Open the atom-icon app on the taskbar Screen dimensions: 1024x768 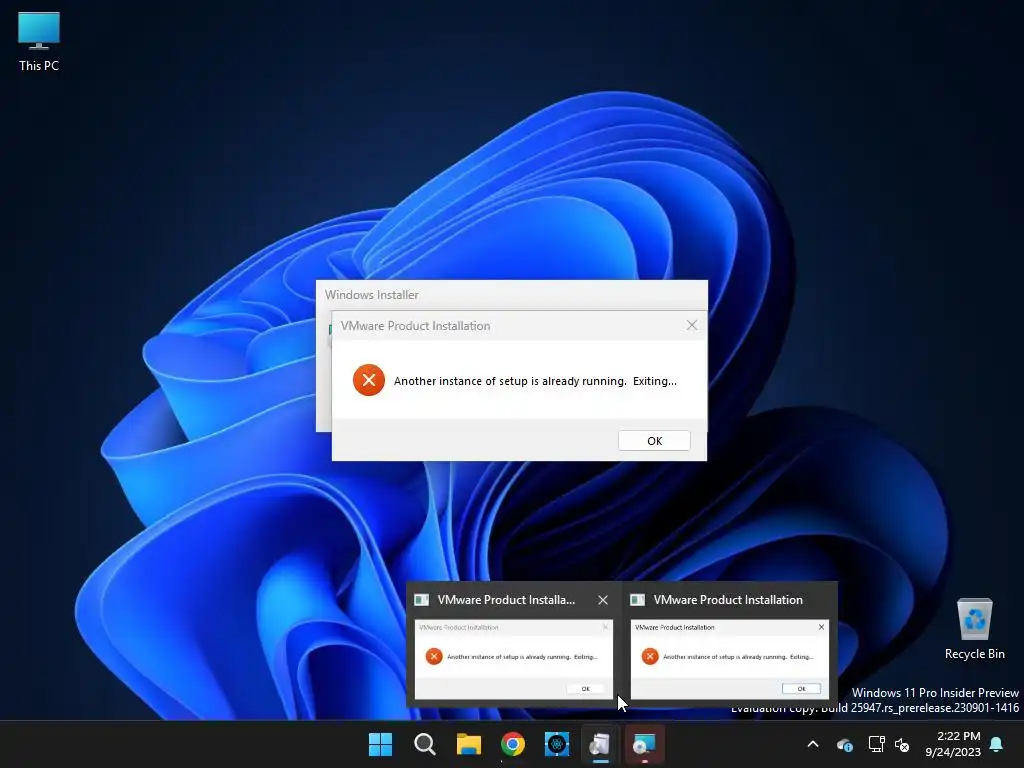point(556,744)
